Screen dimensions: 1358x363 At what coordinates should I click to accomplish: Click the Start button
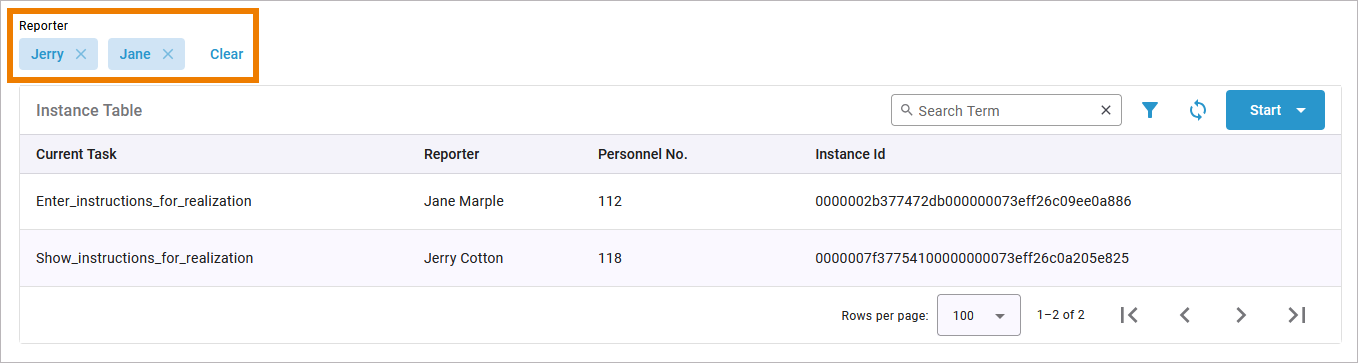[x=1265, y=110]
